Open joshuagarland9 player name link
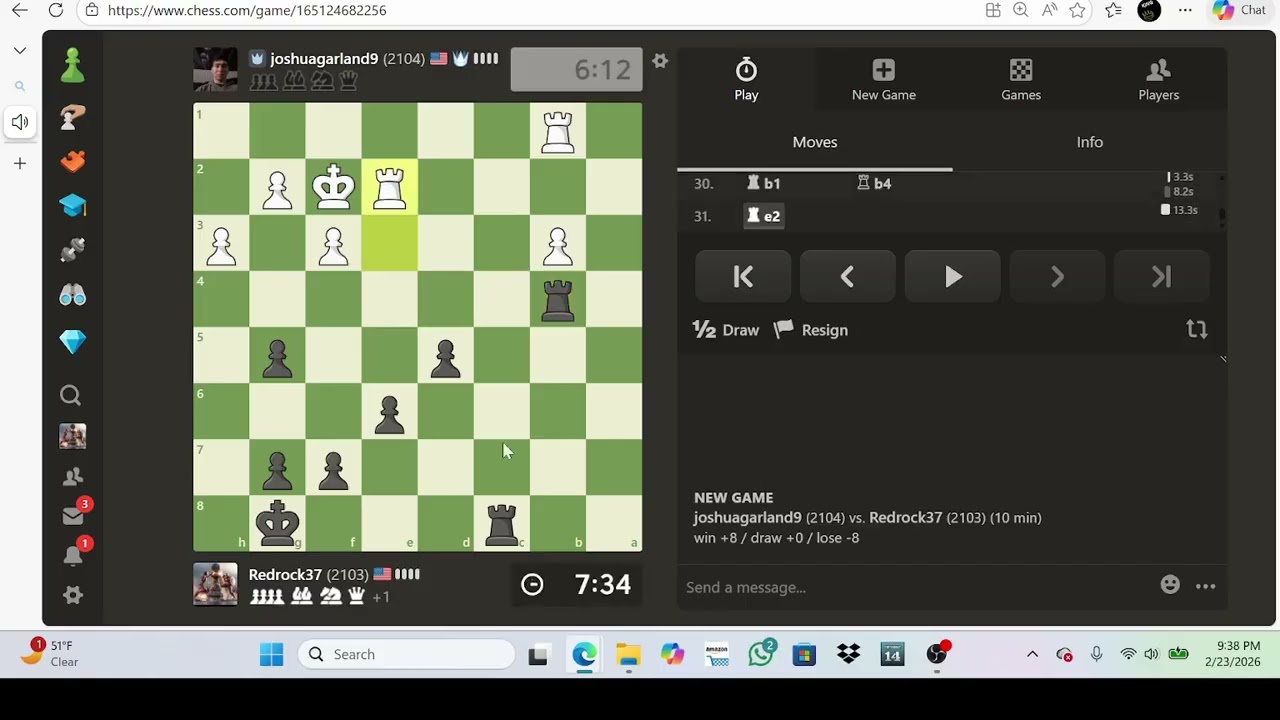Image resolution: width=1280 pixels, height=720 pixels. [324, 59]
